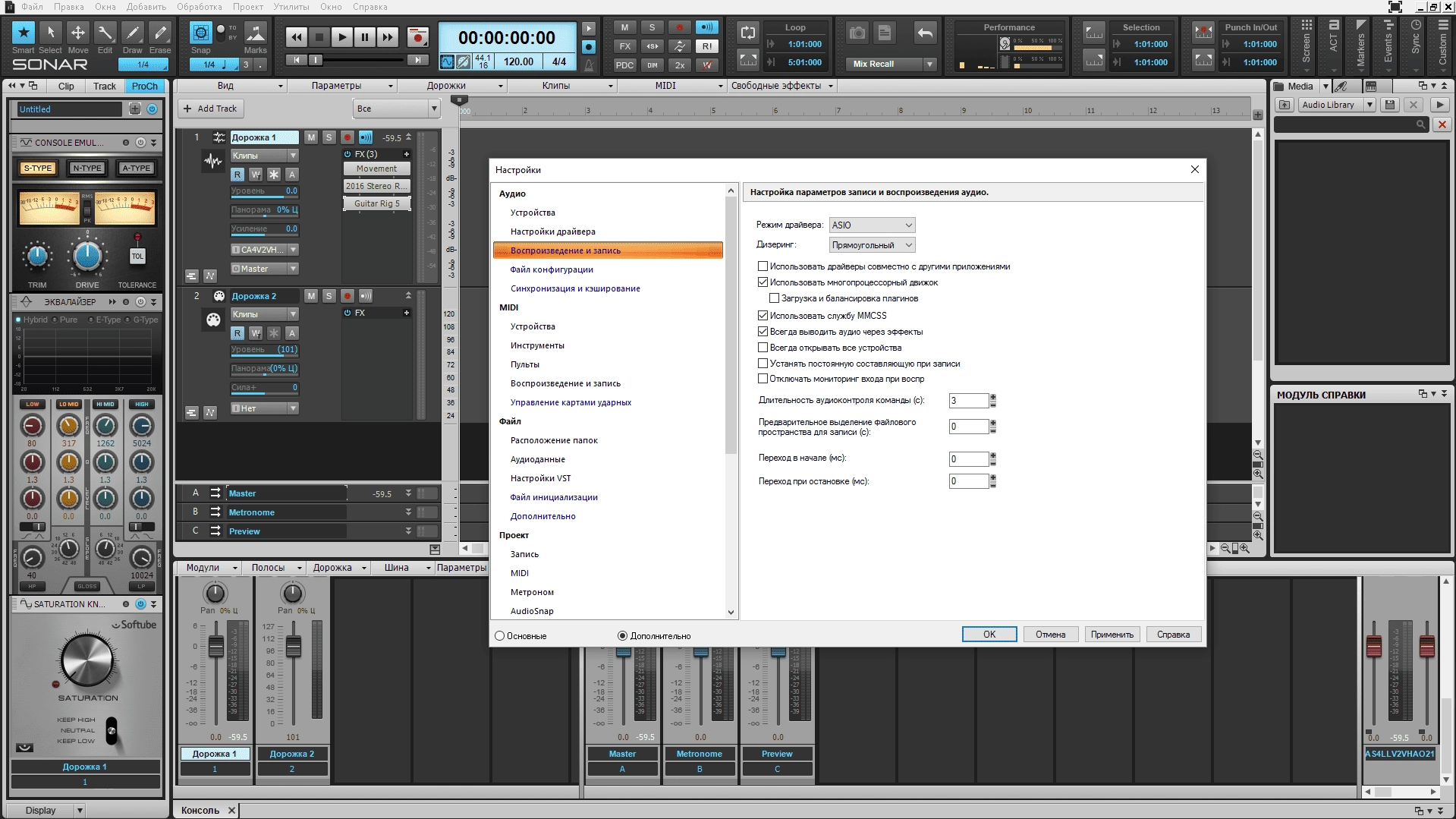
Task: Click the Stop transport button
Action: (x=319, y=36)
